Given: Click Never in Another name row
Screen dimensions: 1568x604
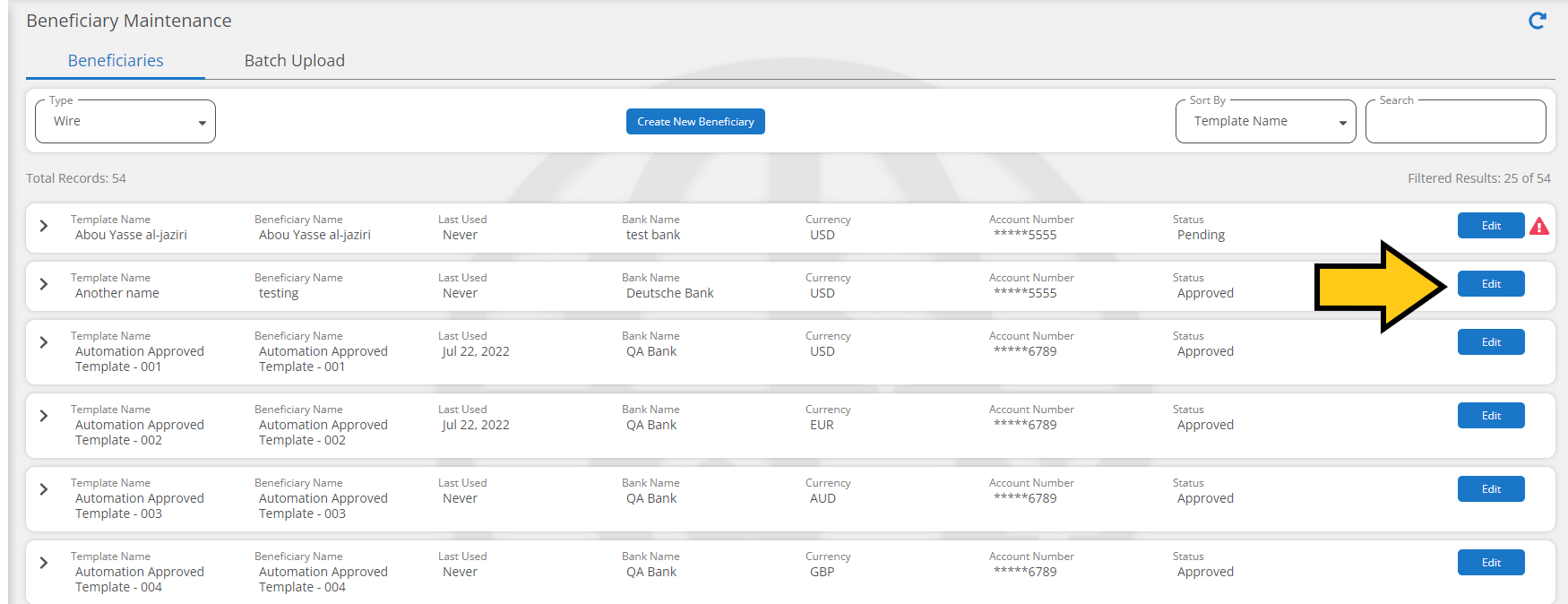Looking at the screenshot, I should point(460,293).
